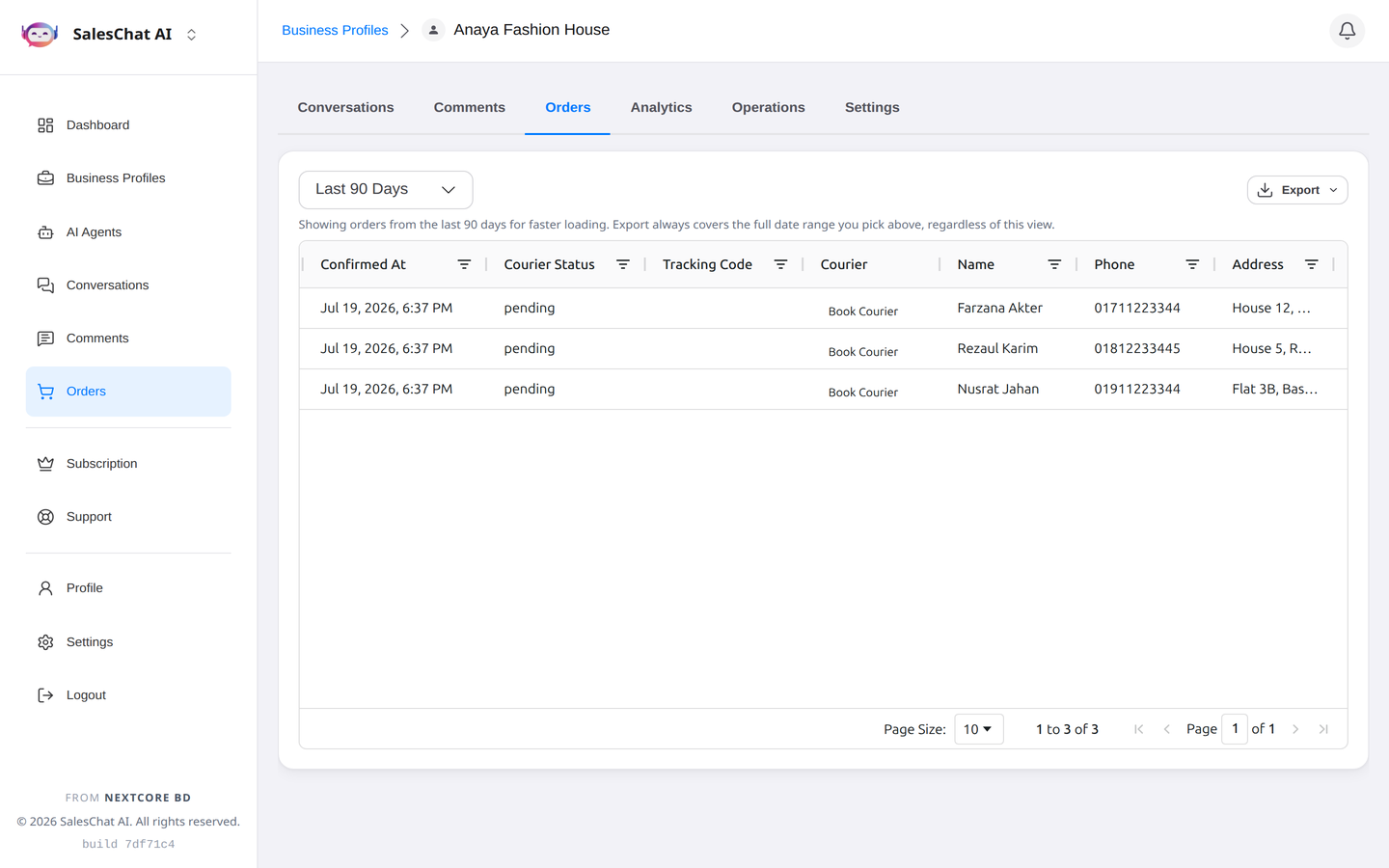The image size is (1389, 868).
Task: Click the Logout arrow icon
Action: click(45, 695)
